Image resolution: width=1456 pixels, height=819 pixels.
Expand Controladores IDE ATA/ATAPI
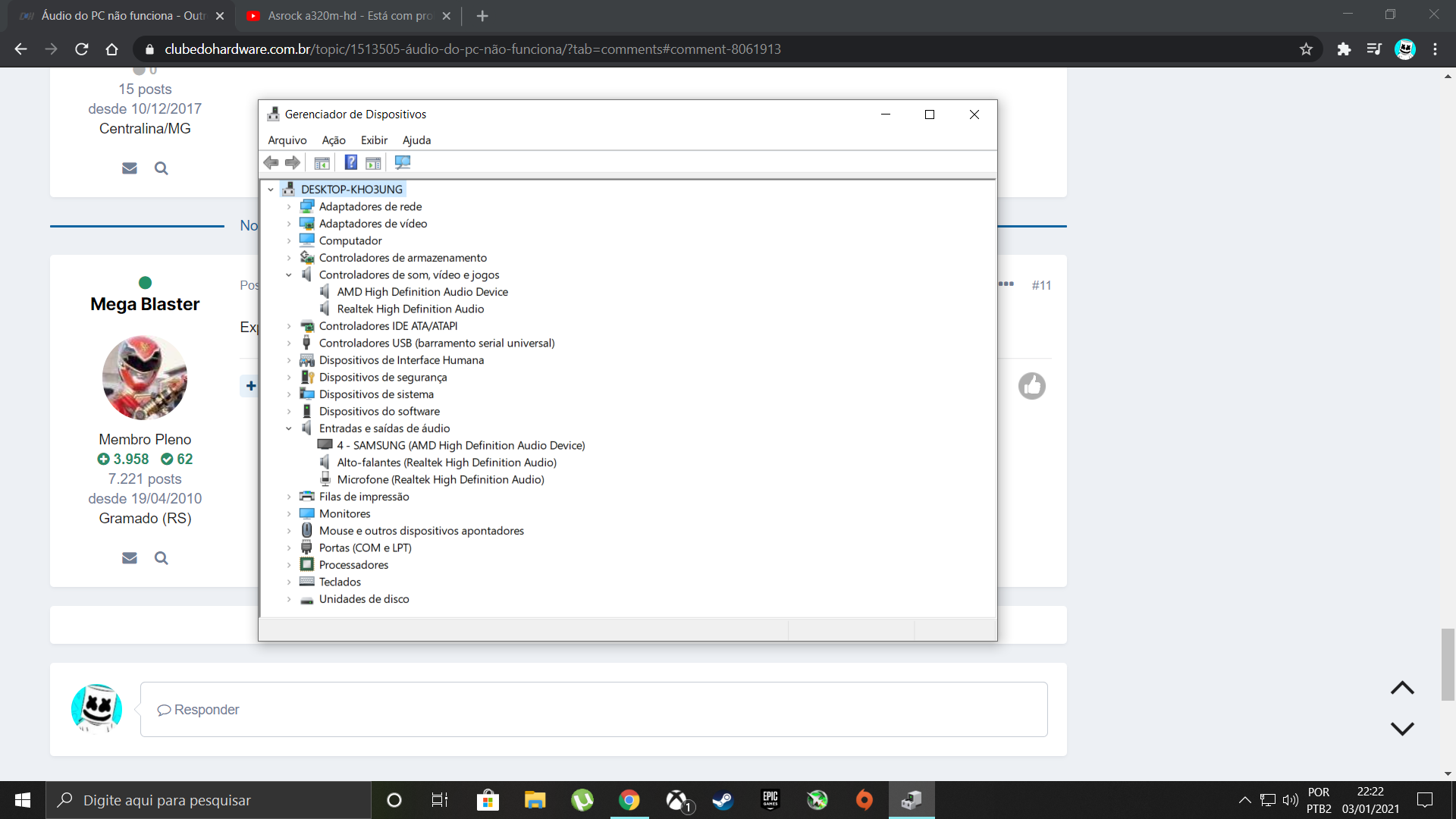[289, 326]
